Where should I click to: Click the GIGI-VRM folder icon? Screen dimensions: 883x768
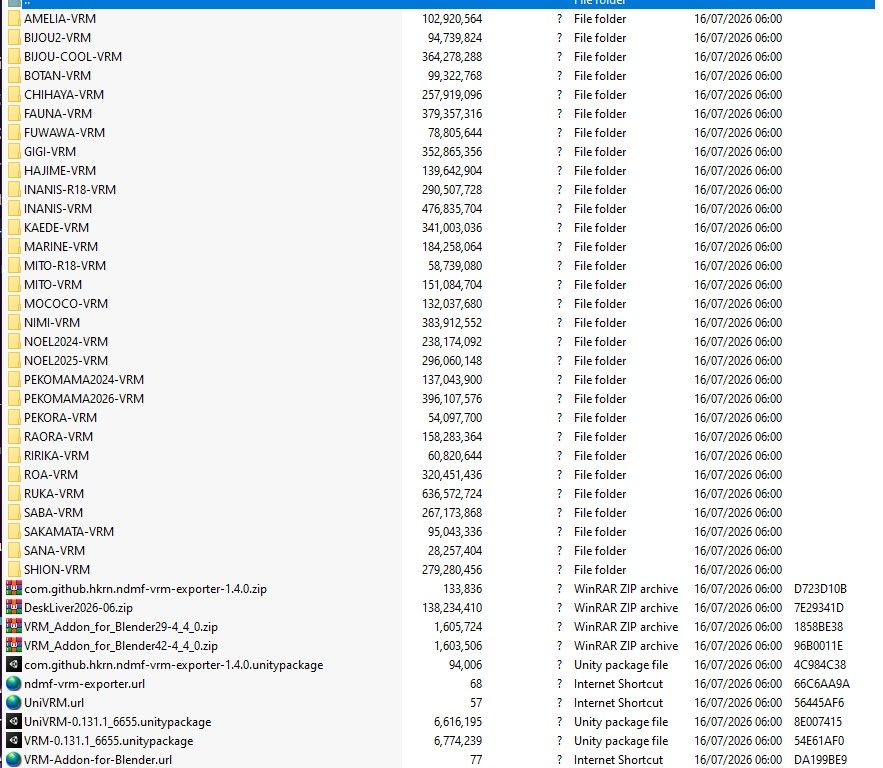click(x=14, y=151)
